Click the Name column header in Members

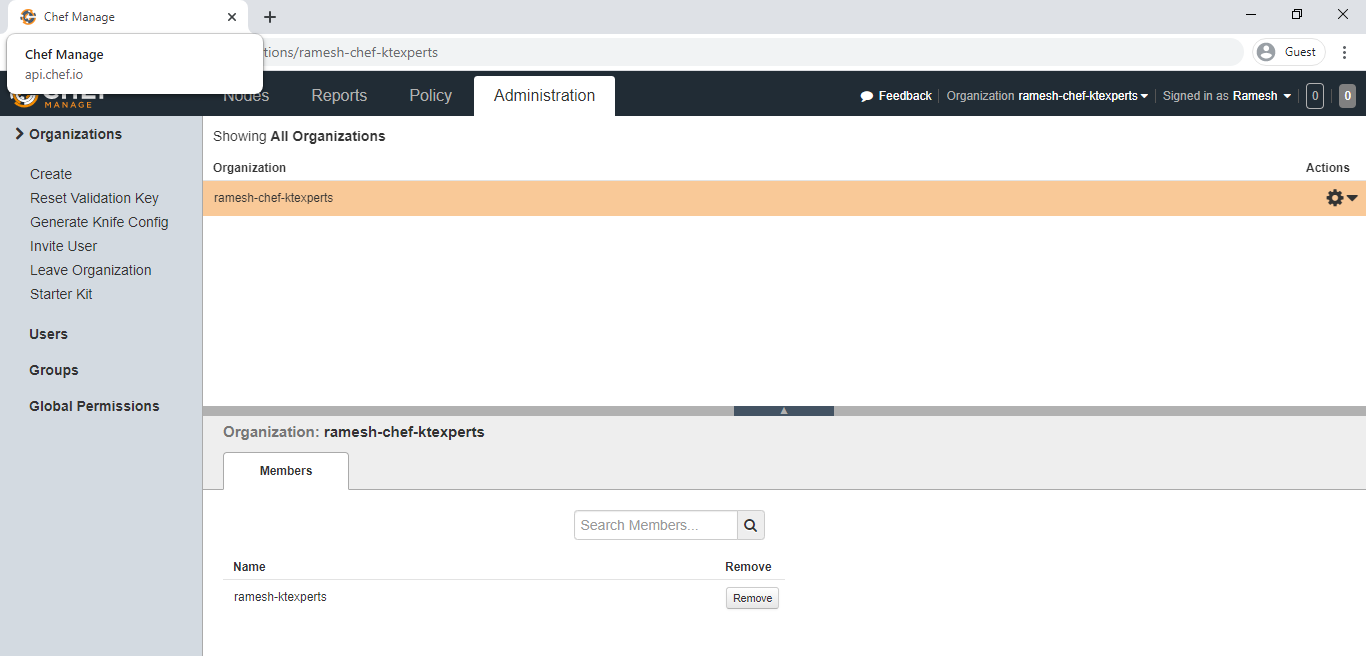(x=249, y=567)
